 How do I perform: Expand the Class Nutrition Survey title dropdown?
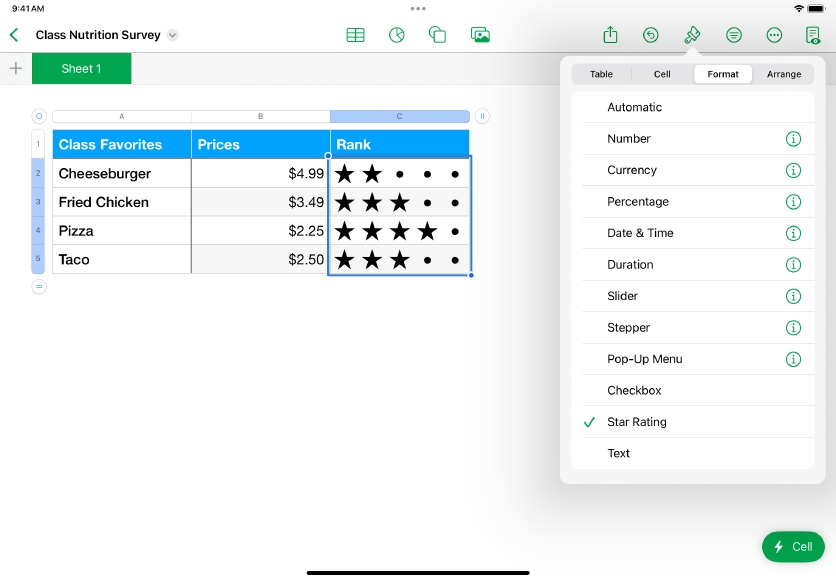(x=172, y=35)
